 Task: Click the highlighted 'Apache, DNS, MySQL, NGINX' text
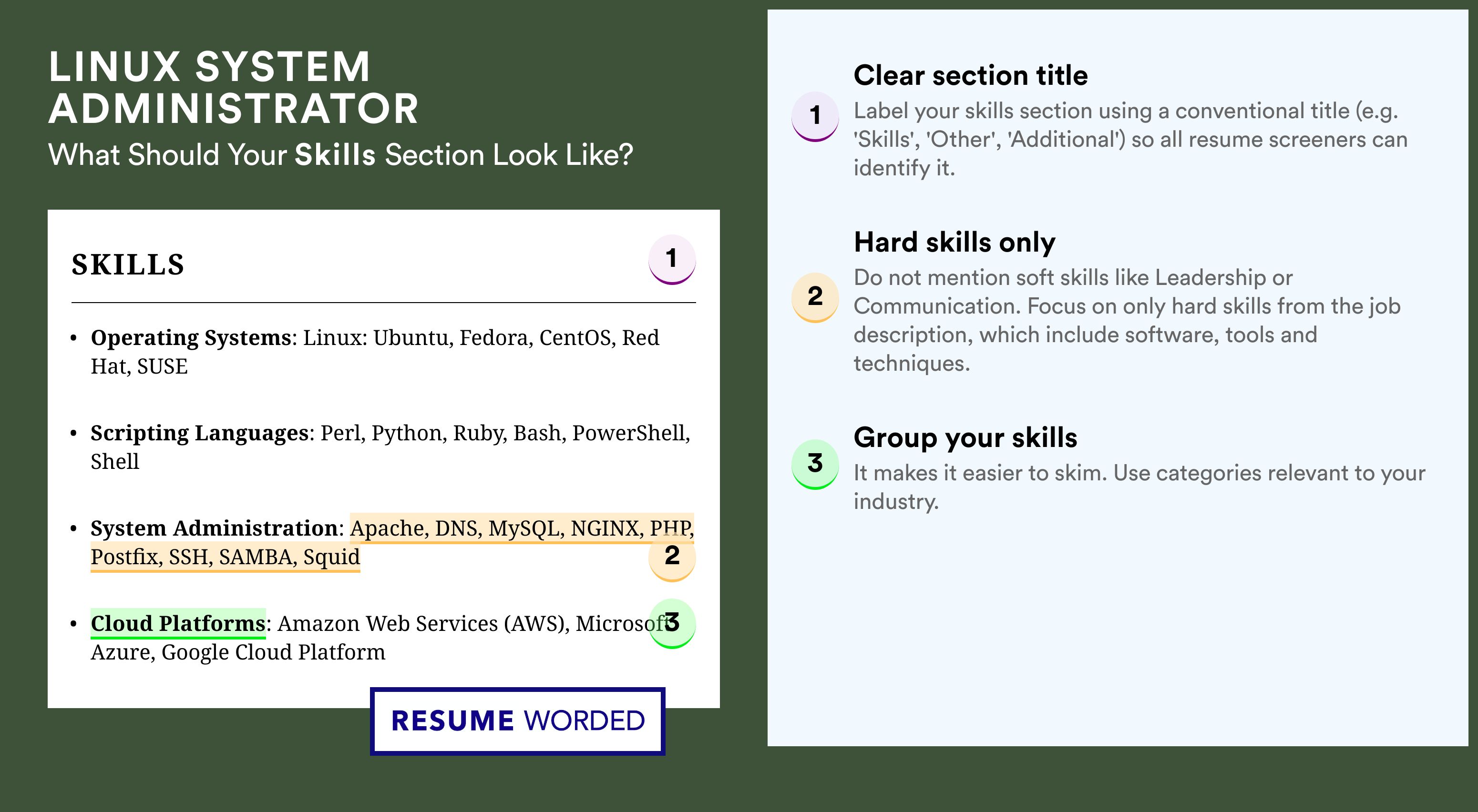point(494,528)
